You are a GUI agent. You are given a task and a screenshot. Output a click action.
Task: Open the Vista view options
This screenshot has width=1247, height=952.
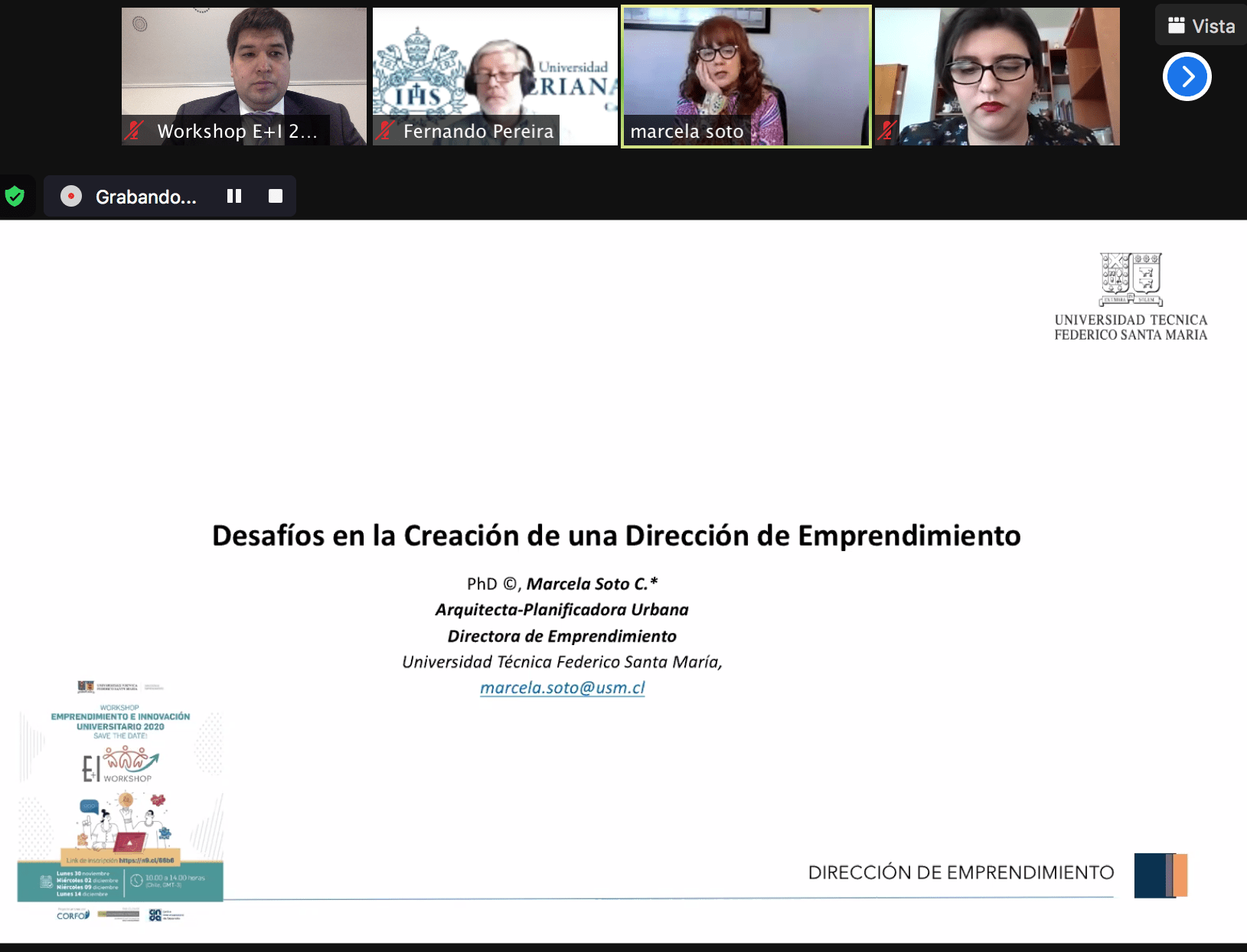pyautogui.click(x=1201, y=26)
